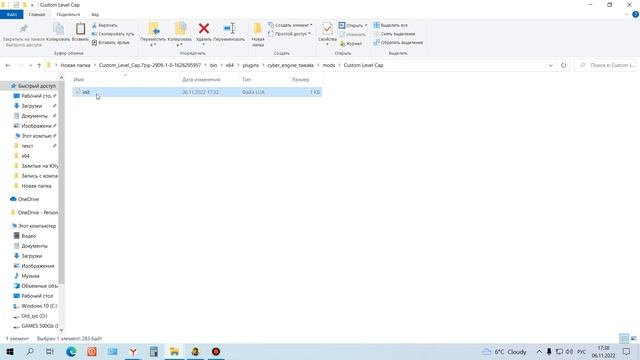Switch to details view using status bar icon
The height and width of the screenshot is (360, 640).
(624, 338)
